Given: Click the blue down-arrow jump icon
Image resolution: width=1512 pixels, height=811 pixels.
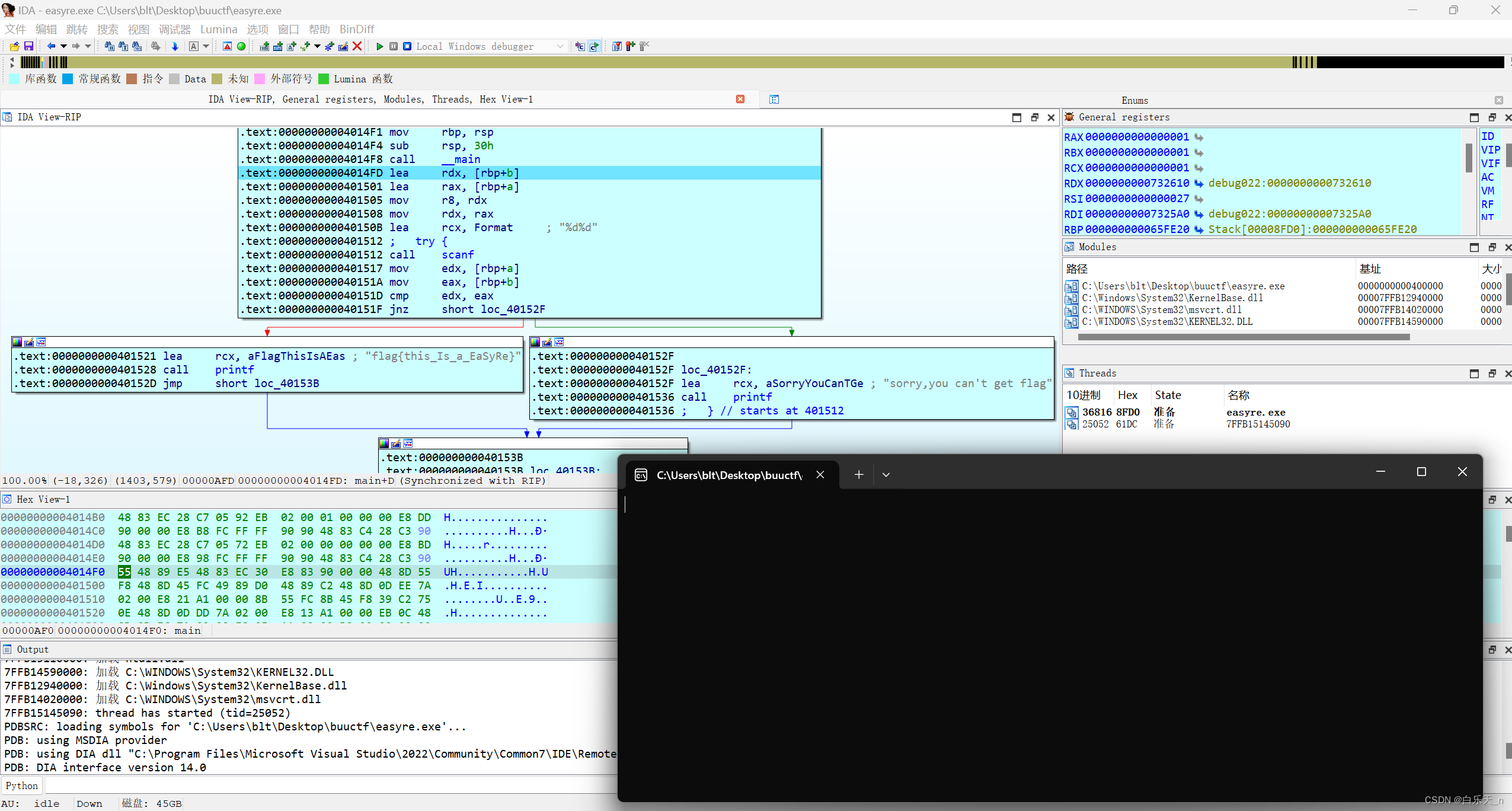Looking at the screenshot, I should [175, 46].
